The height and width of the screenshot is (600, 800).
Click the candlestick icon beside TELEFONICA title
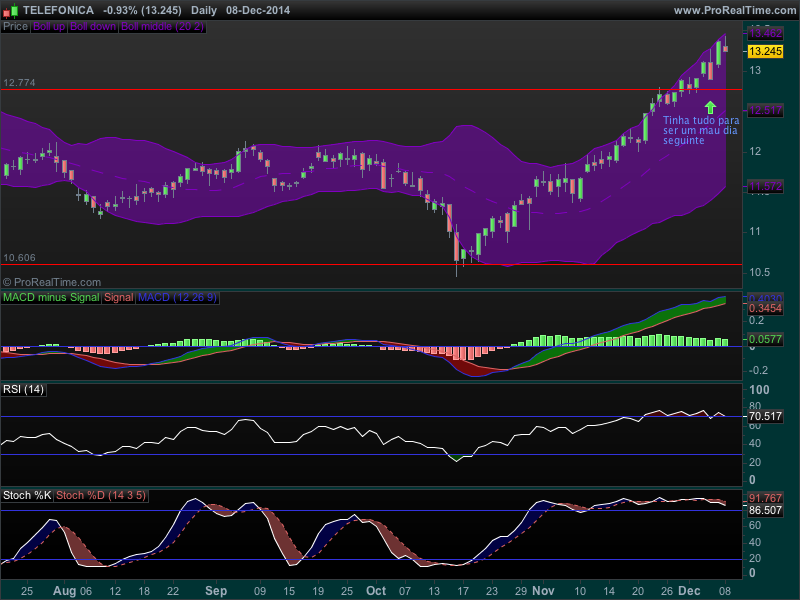click(x=10, y=10)
